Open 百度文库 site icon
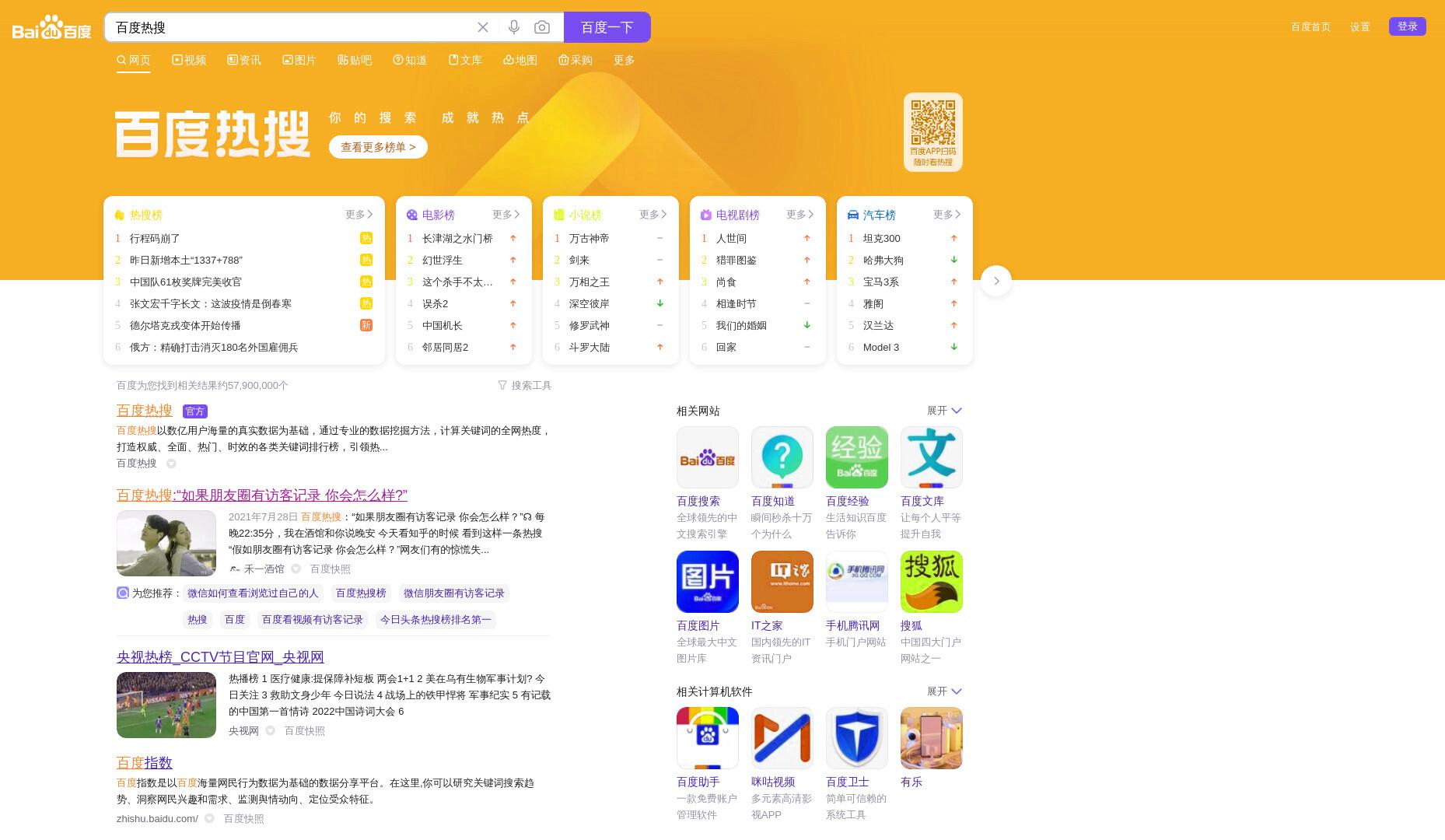The image size is (1445, 840). [x=932, y=457]
